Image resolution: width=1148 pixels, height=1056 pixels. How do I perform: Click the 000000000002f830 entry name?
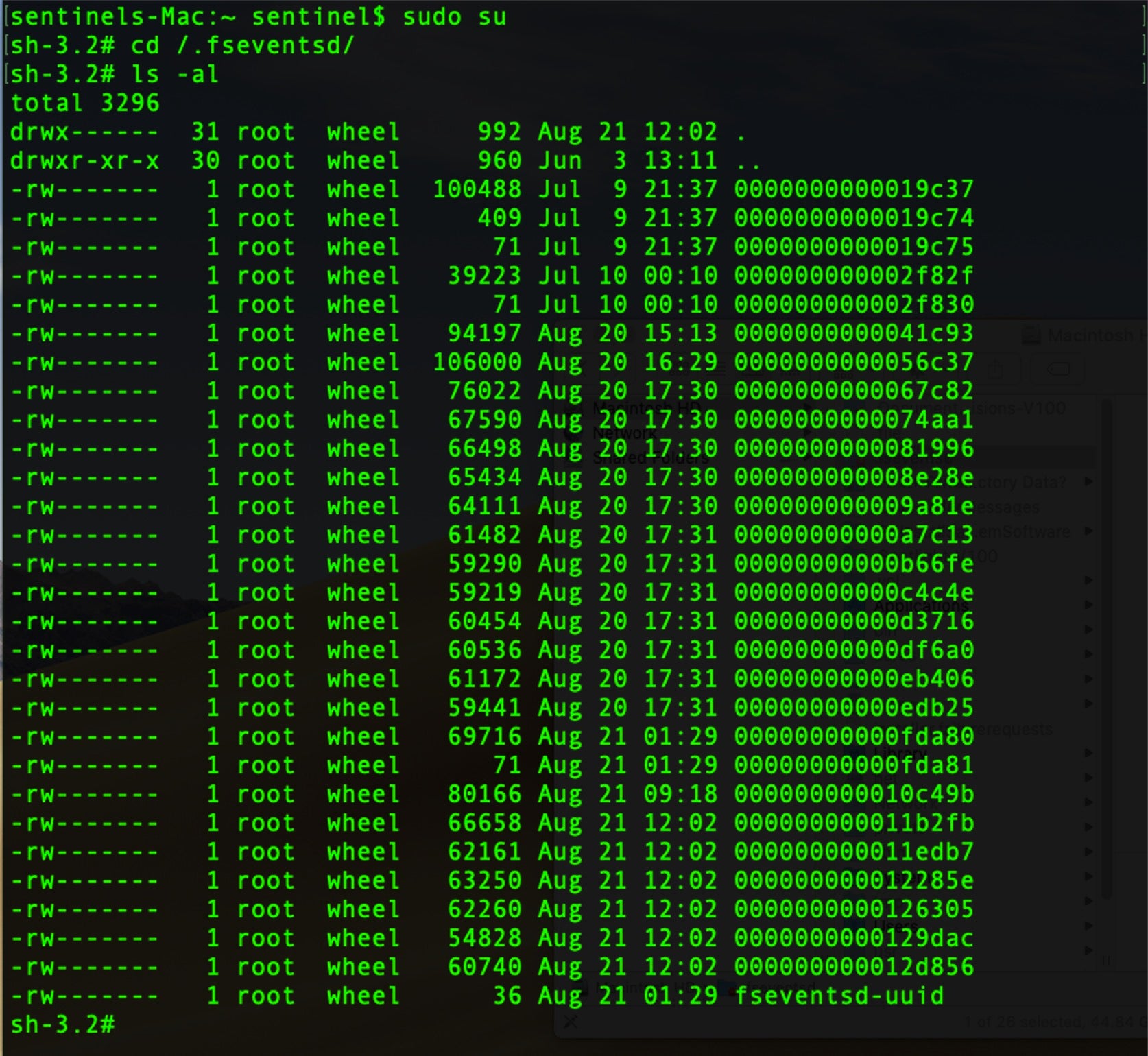pos(854,304)
